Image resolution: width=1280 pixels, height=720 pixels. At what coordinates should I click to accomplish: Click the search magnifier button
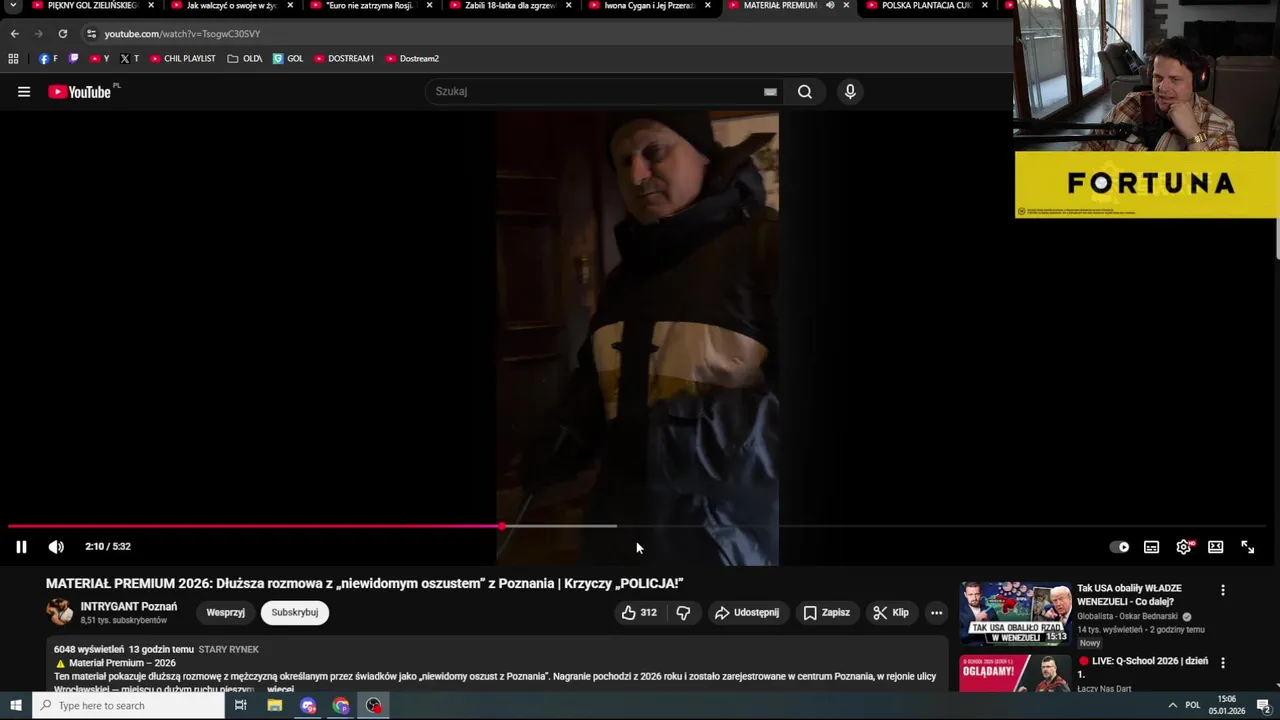pos(805,92)
